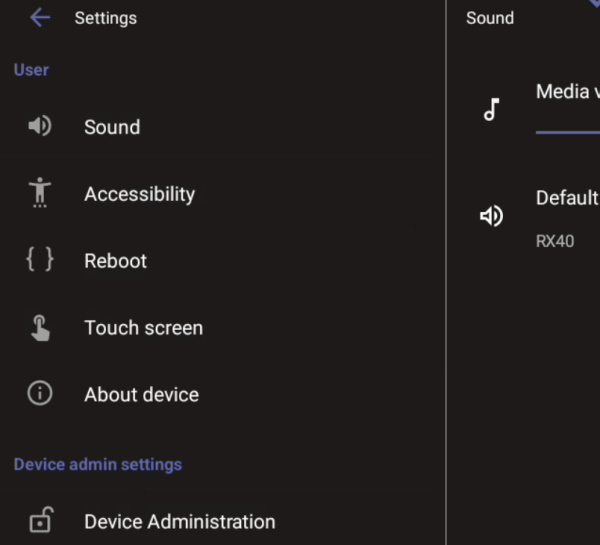600x545 pixels.
Task: Click the Device Administration lock icon
Action: [40, 520]
